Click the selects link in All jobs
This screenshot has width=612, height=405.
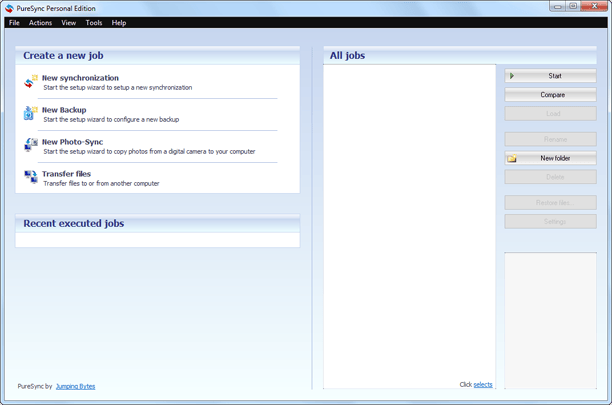[483, 384]
